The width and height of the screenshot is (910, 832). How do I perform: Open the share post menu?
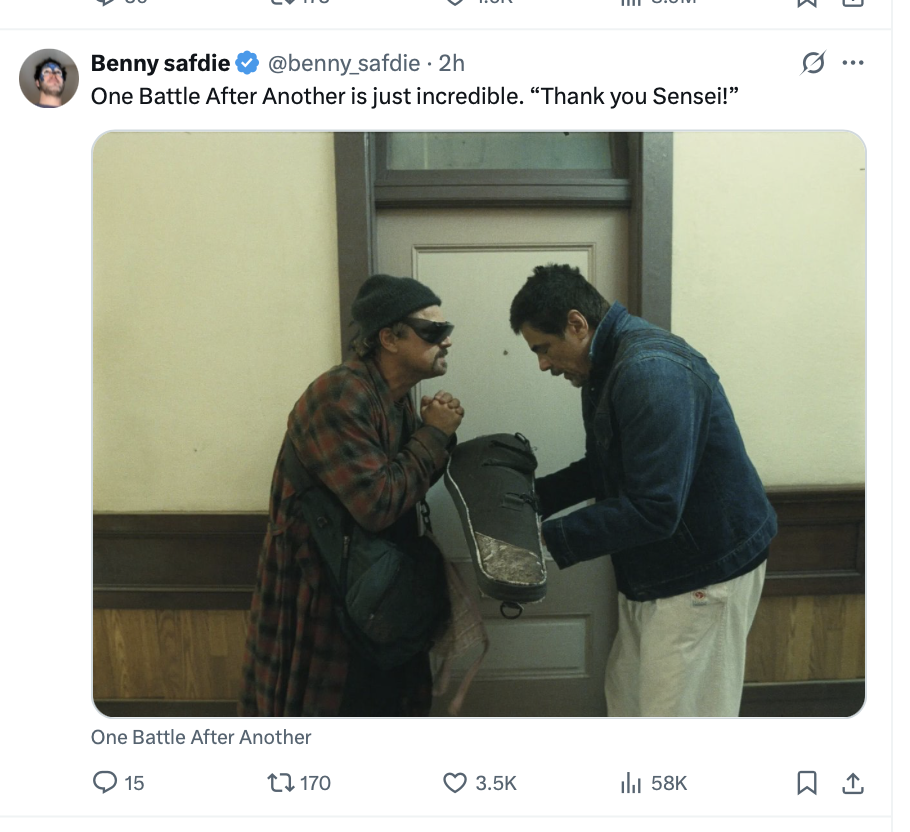[853, 783]
